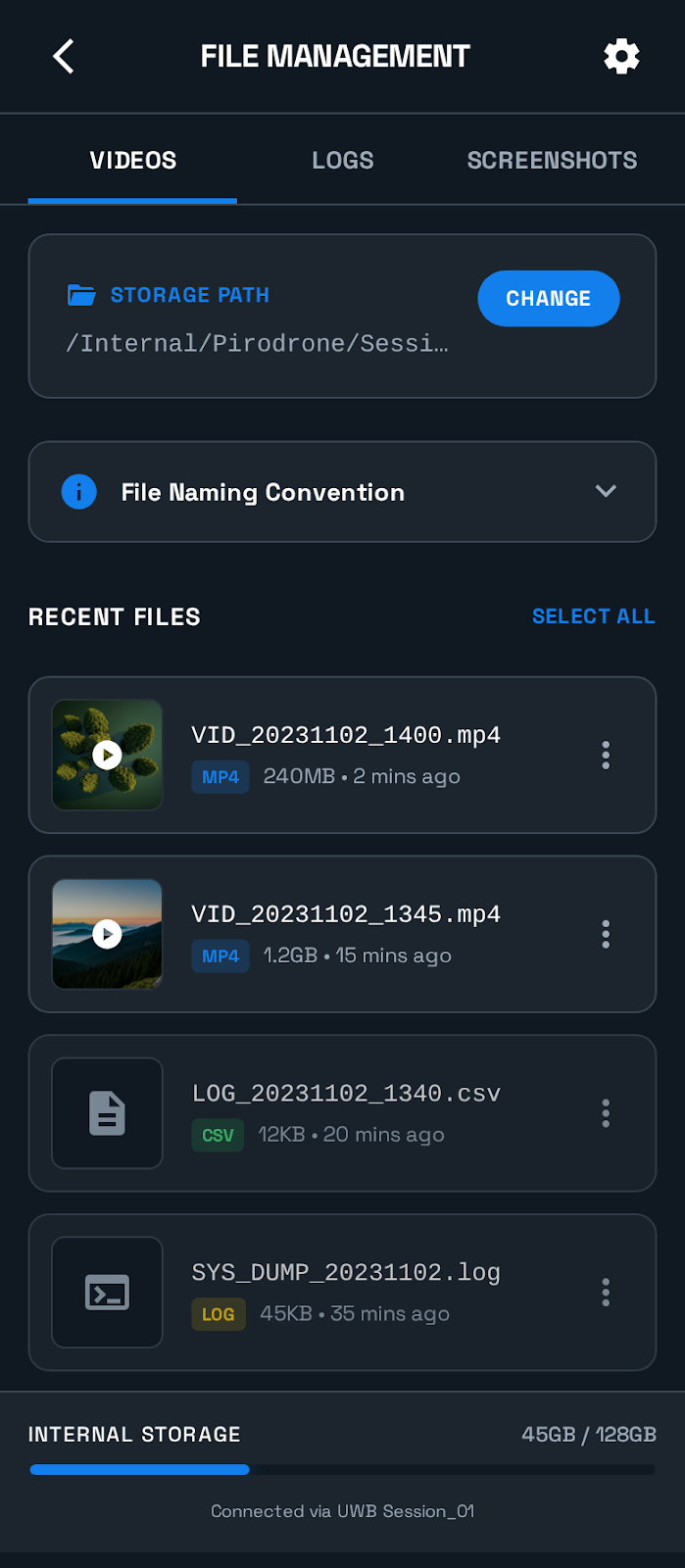Screen dimensions: 685x1568
Task: Open options menu for VID_20231102_1345.mp4
Action: [x=606, y=934]
